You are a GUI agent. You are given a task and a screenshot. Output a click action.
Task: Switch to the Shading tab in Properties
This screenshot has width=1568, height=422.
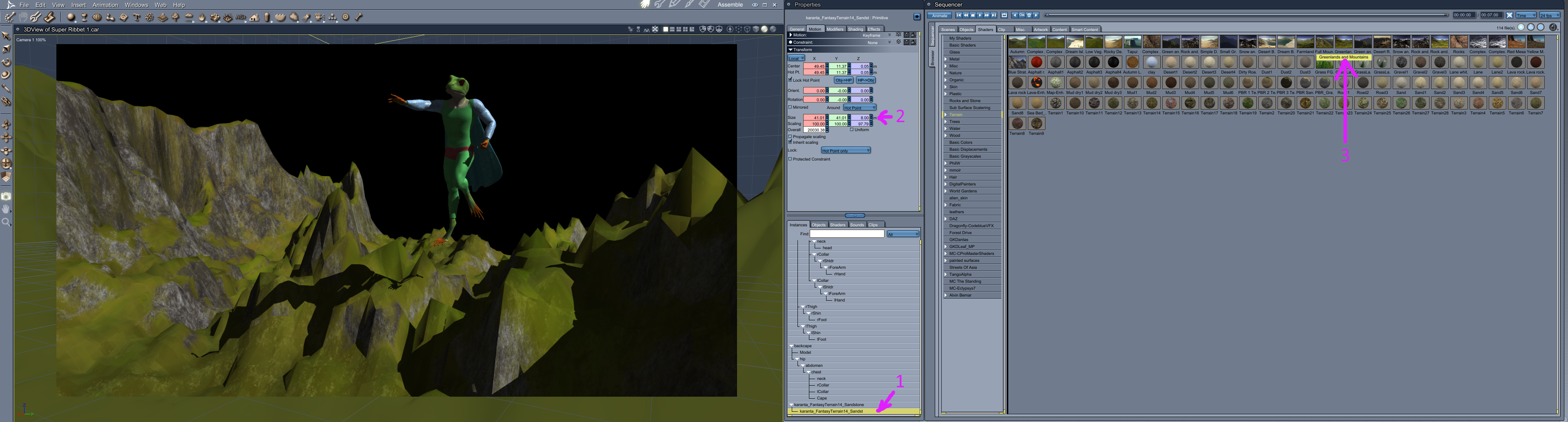pyautogui.click(x=856, y=29)
